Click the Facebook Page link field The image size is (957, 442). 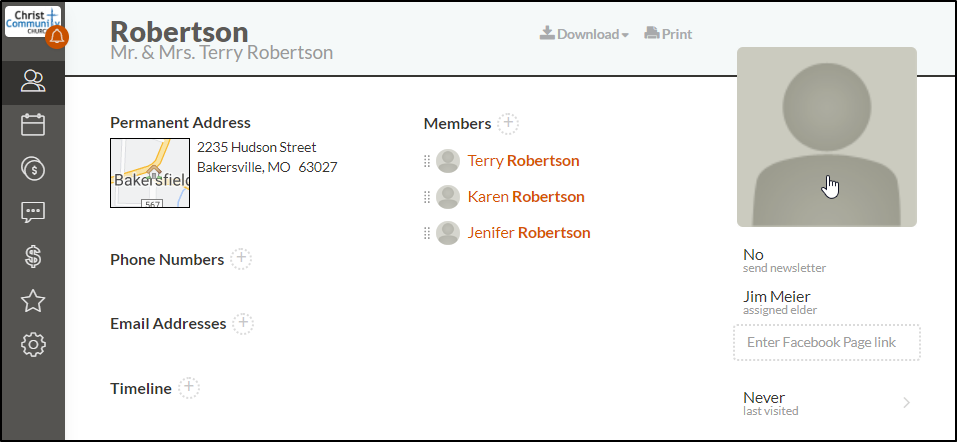(x=826, y=342)
